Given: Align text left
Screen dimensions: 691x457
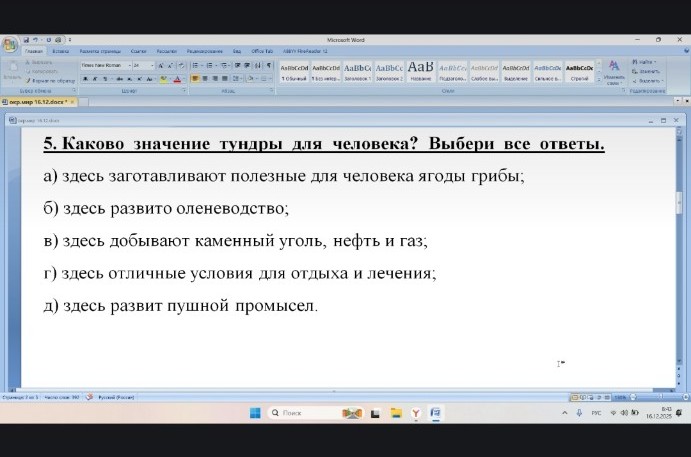Looking at the screenshot, I should (195, 78).
